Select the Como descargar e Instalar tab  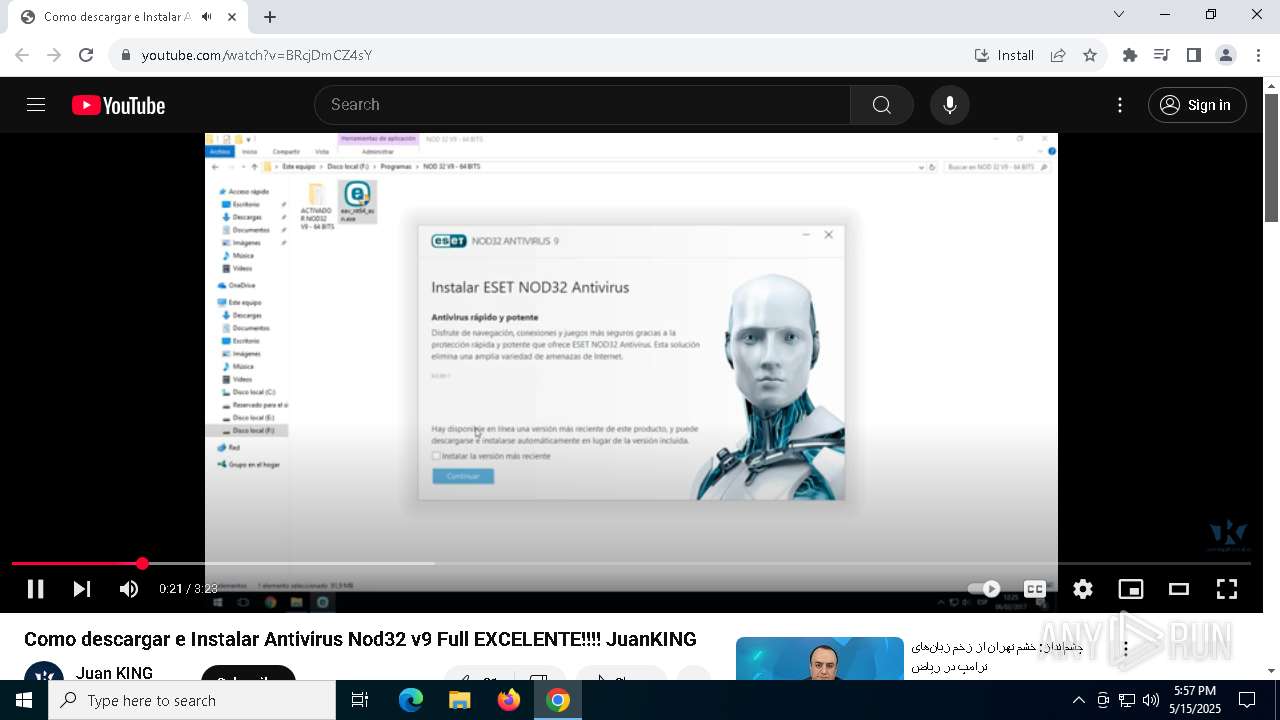point(128,17)
